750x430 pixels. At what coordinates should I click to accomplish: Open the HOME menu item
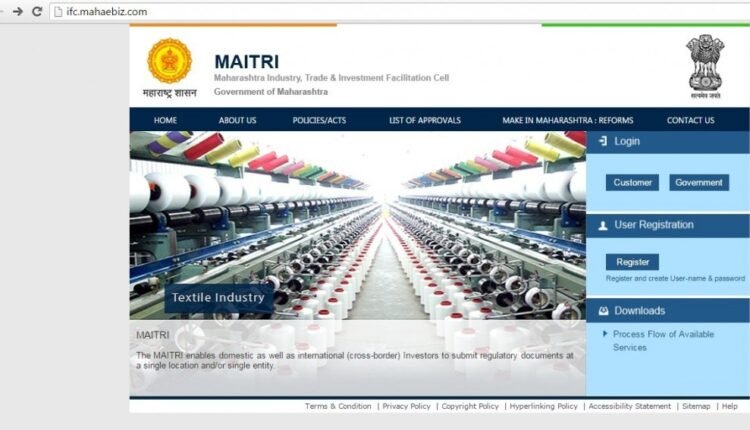pos(165,120)
